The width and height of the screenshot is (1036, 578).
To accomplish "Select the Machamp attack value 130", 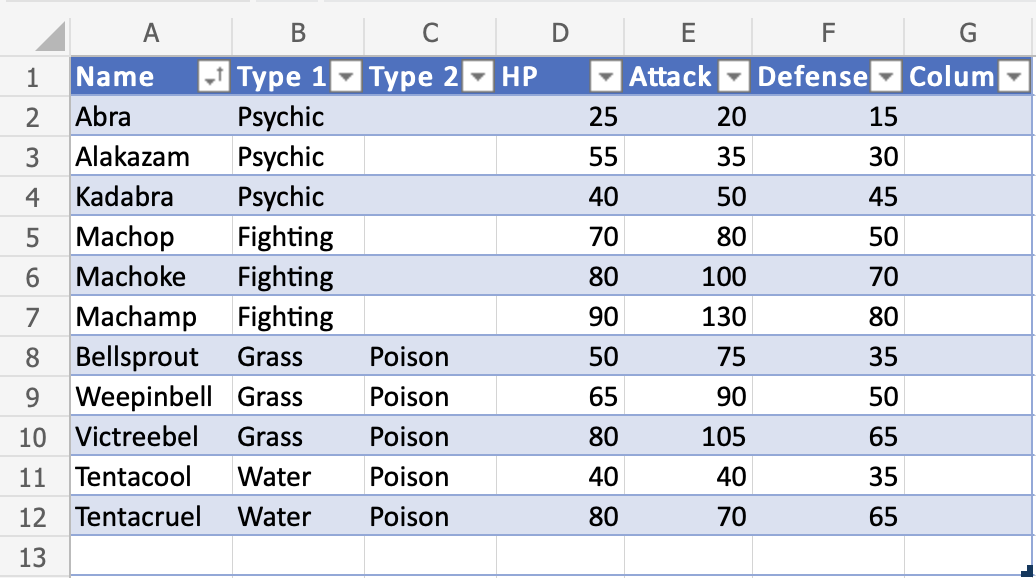I will coord(688,317).
